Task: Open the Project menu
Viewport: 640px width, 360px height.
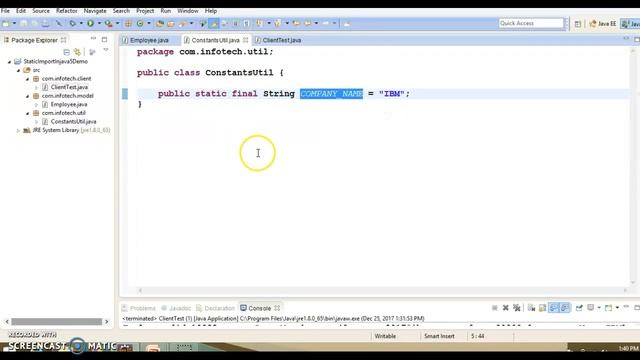Action: (145, 11)
